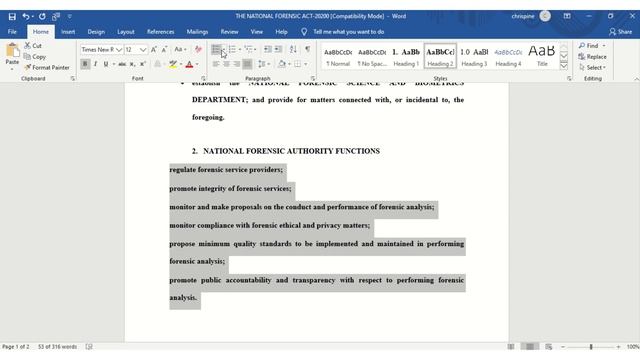The height and width of the screenshot is (360, 640).
Task: Toggle show paragraph marks
Action: click(x=308, y=49)
